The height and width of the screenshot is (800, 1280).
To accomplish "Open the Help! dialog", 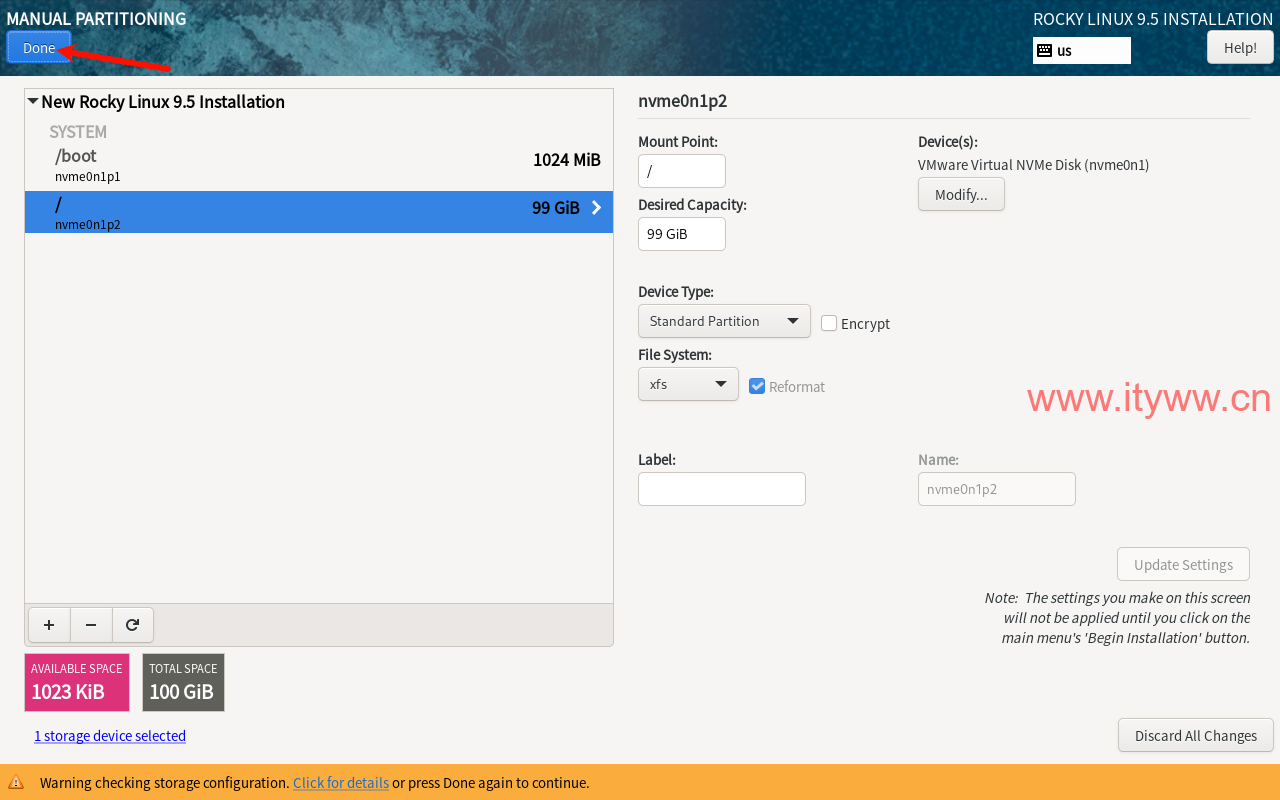I will (x=1240, y=48).
